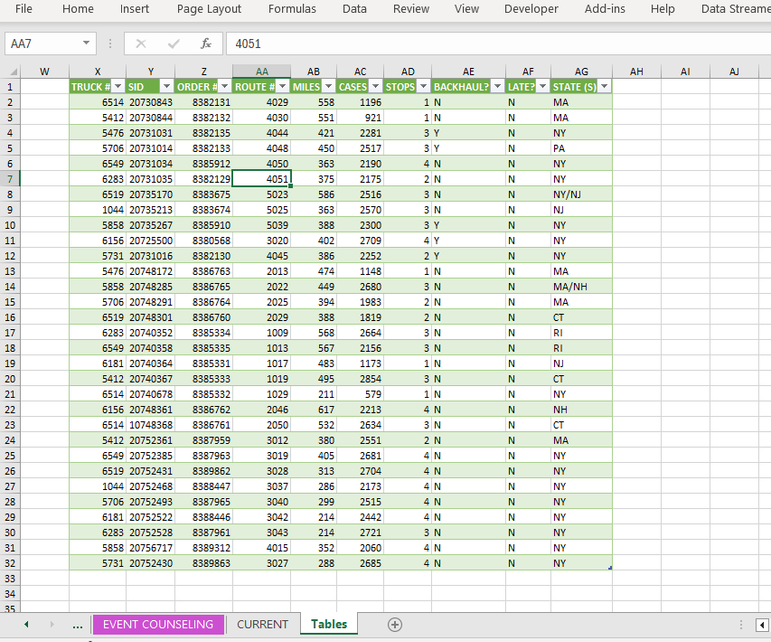Click order number 8389863 in last row
Screen dimensions: 771x642
click(x=204, y=563)
